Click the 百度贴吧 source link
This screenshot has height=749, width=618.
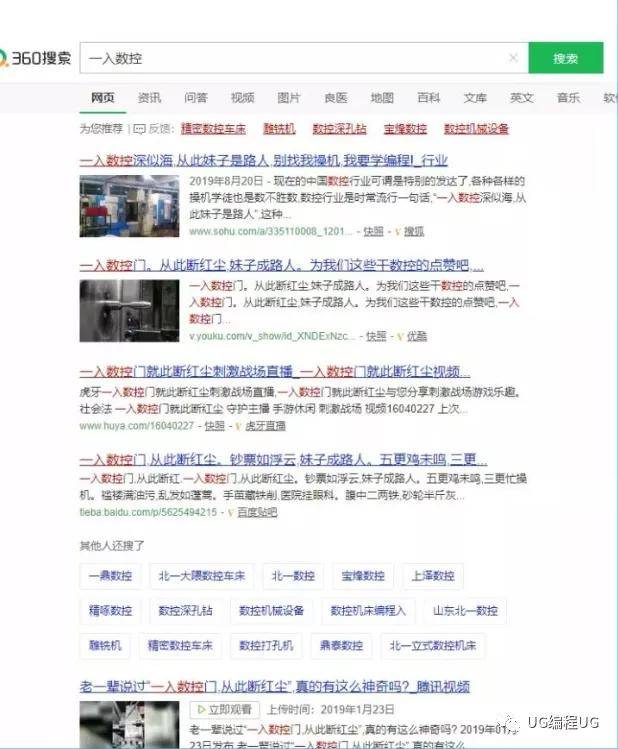tap(257, 513)
